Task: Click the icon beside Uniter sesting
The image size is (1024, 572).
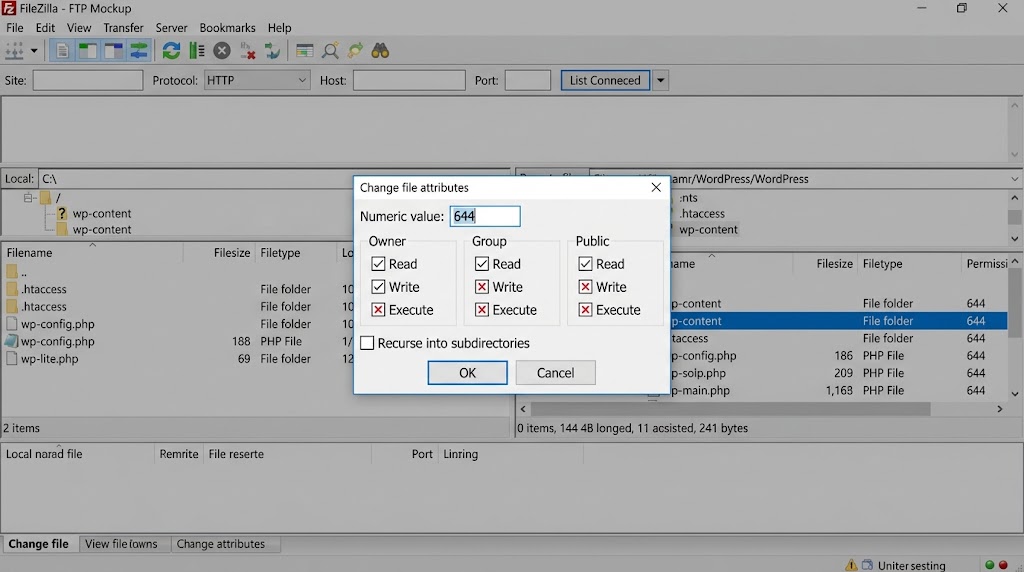Action: click(x=867, y=565)
